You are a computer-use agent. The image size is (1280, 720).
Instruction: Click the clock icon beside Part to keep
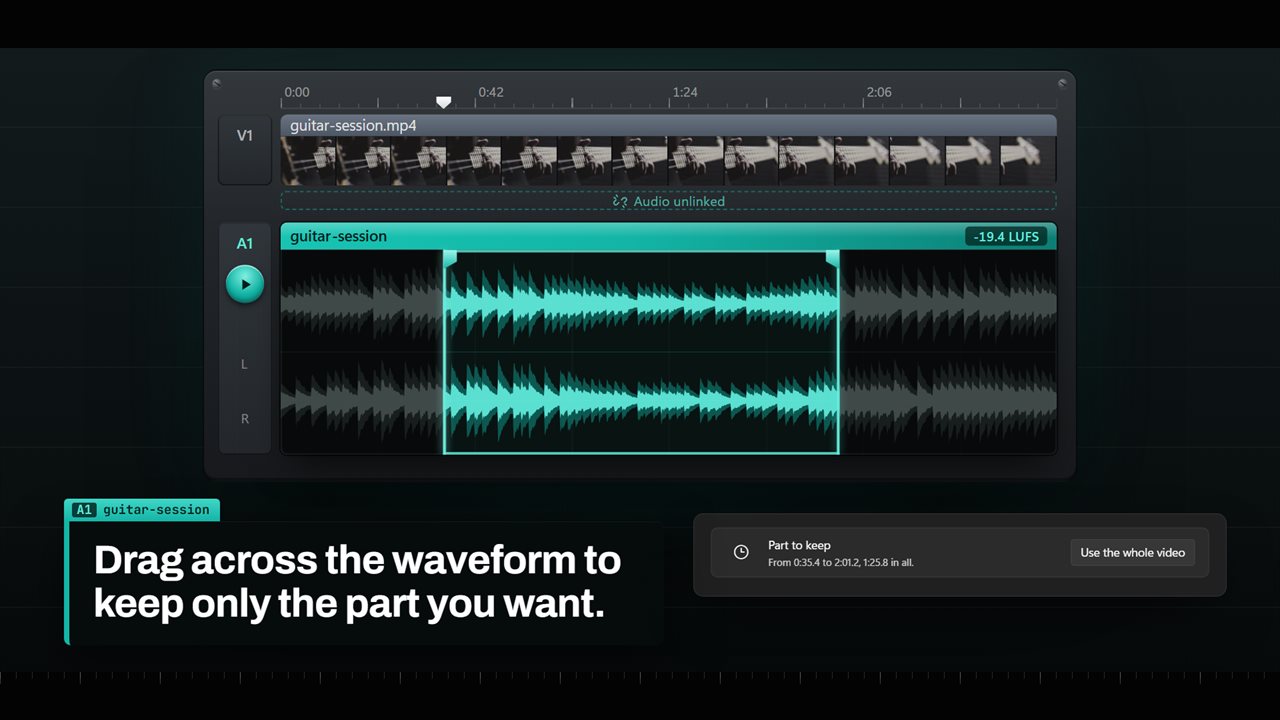tap(741, 552)
